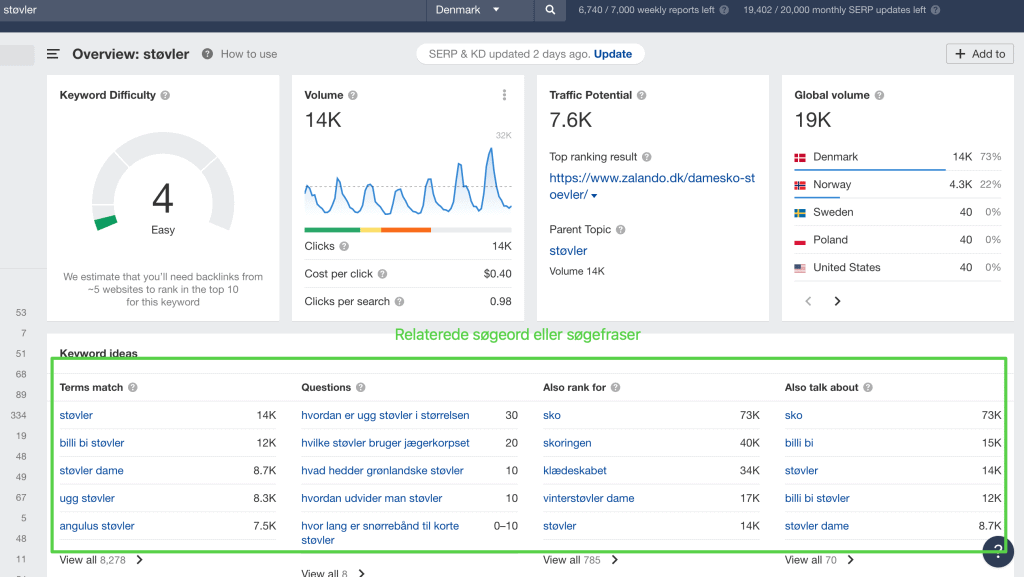Go to next global volume countries page
Screen dimensions: 1024x577
click(x=837, y=301)
